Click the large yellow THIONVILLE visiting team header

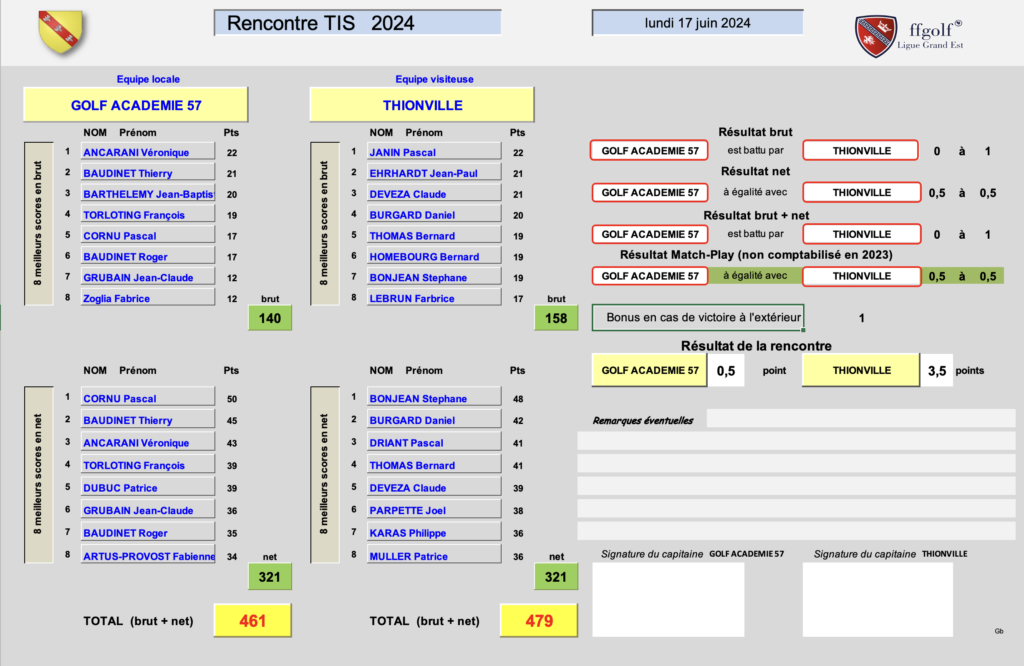click(x=421, y=104)
